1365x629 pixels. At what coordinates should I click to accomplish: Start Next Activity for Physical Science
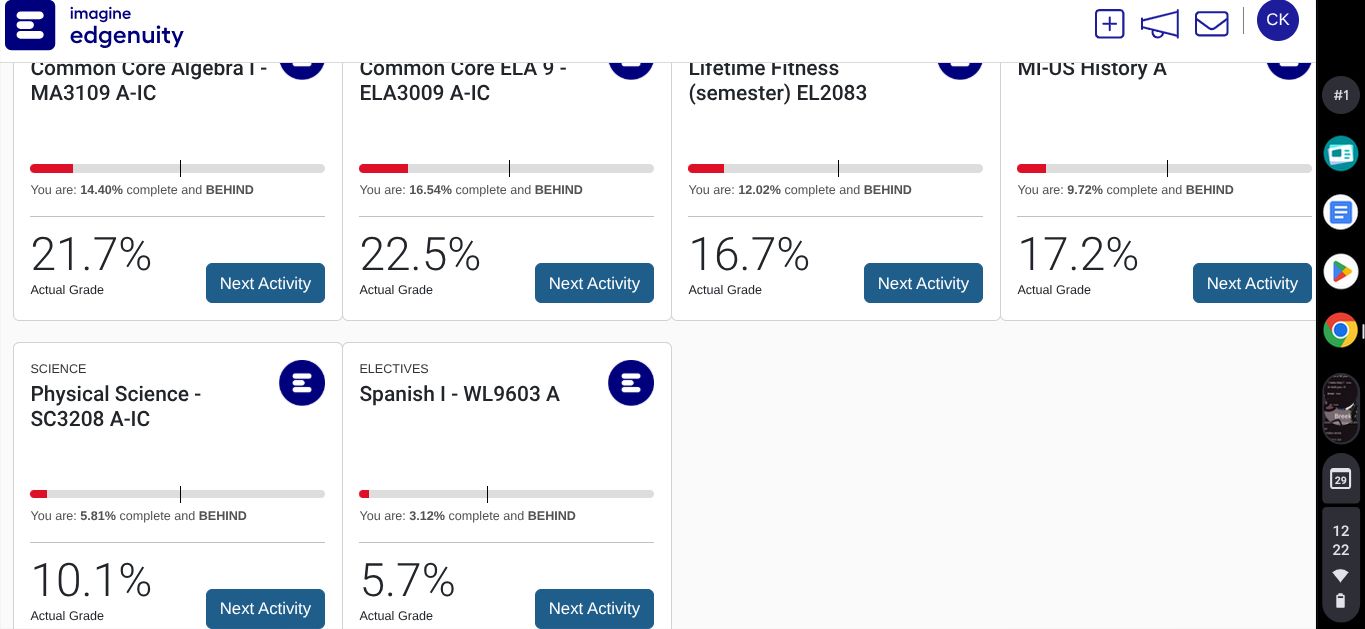pyautogui.click(x=265, y=608)
